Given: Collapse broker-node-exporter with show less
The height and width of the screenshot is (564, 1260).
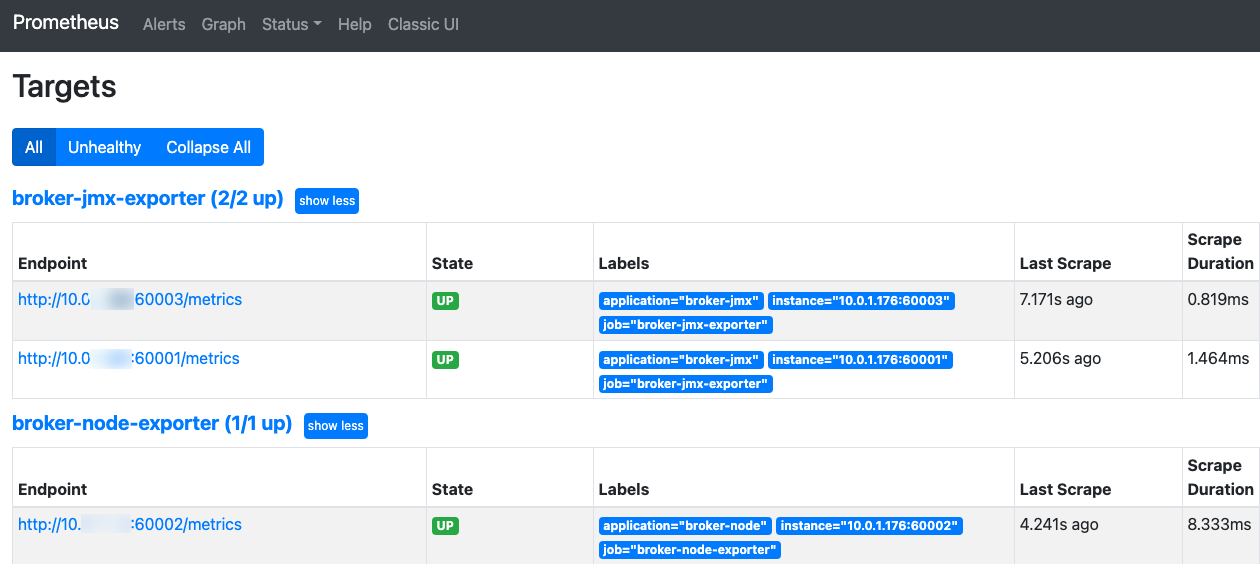Looking at the screenshot, I should tap(336, 426).
